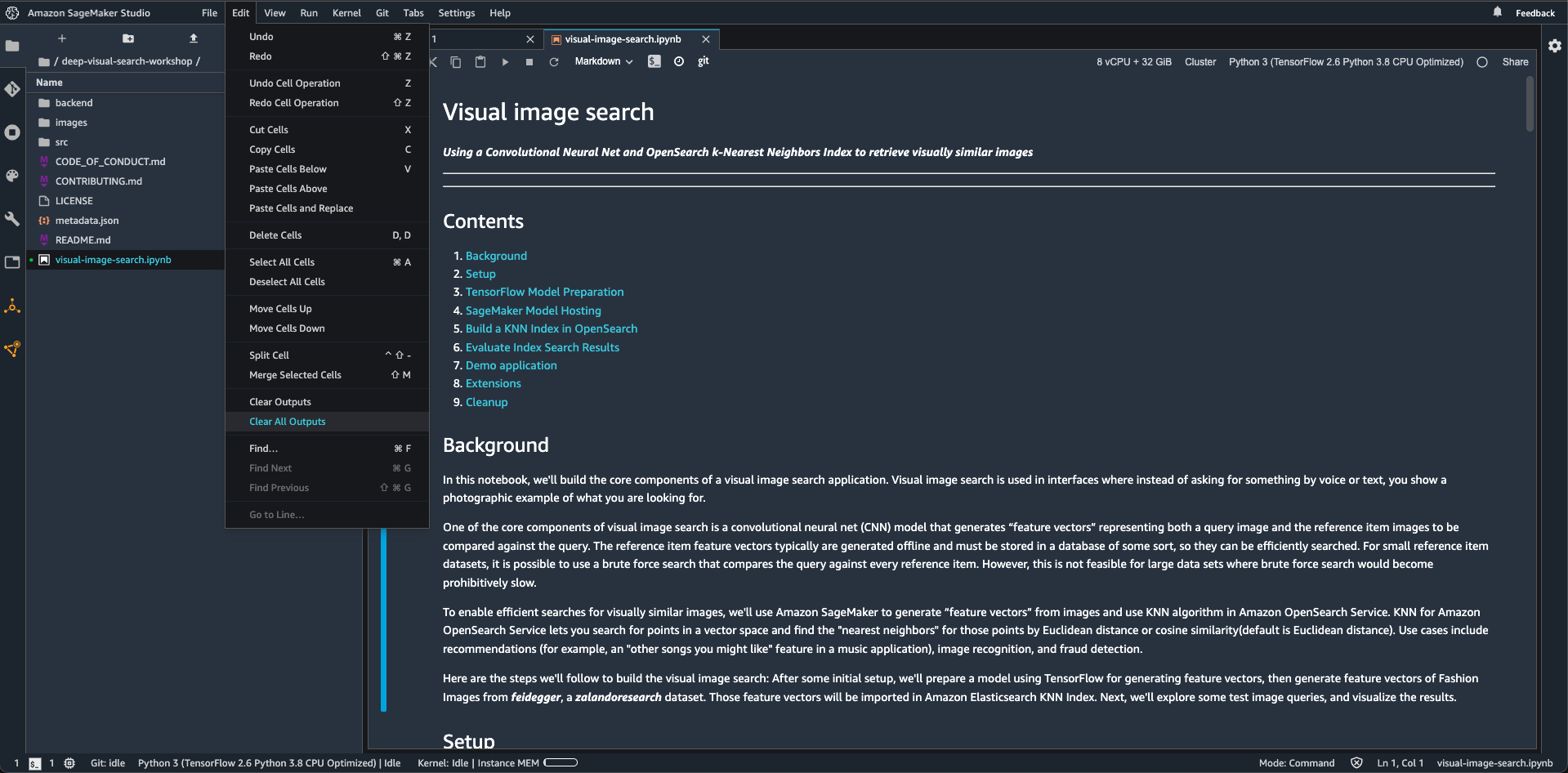Open the settings gear in right sidebar
Image resolution: width=1568 pixels, height=773 pixels.
coord(1555,46)
